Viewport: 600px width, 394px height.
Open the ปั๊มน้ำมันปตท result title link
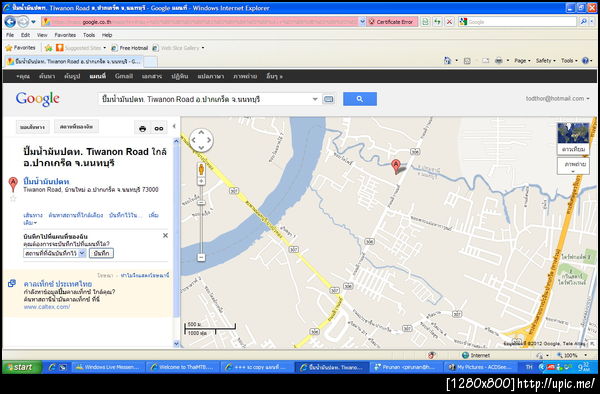click(46, 181)
